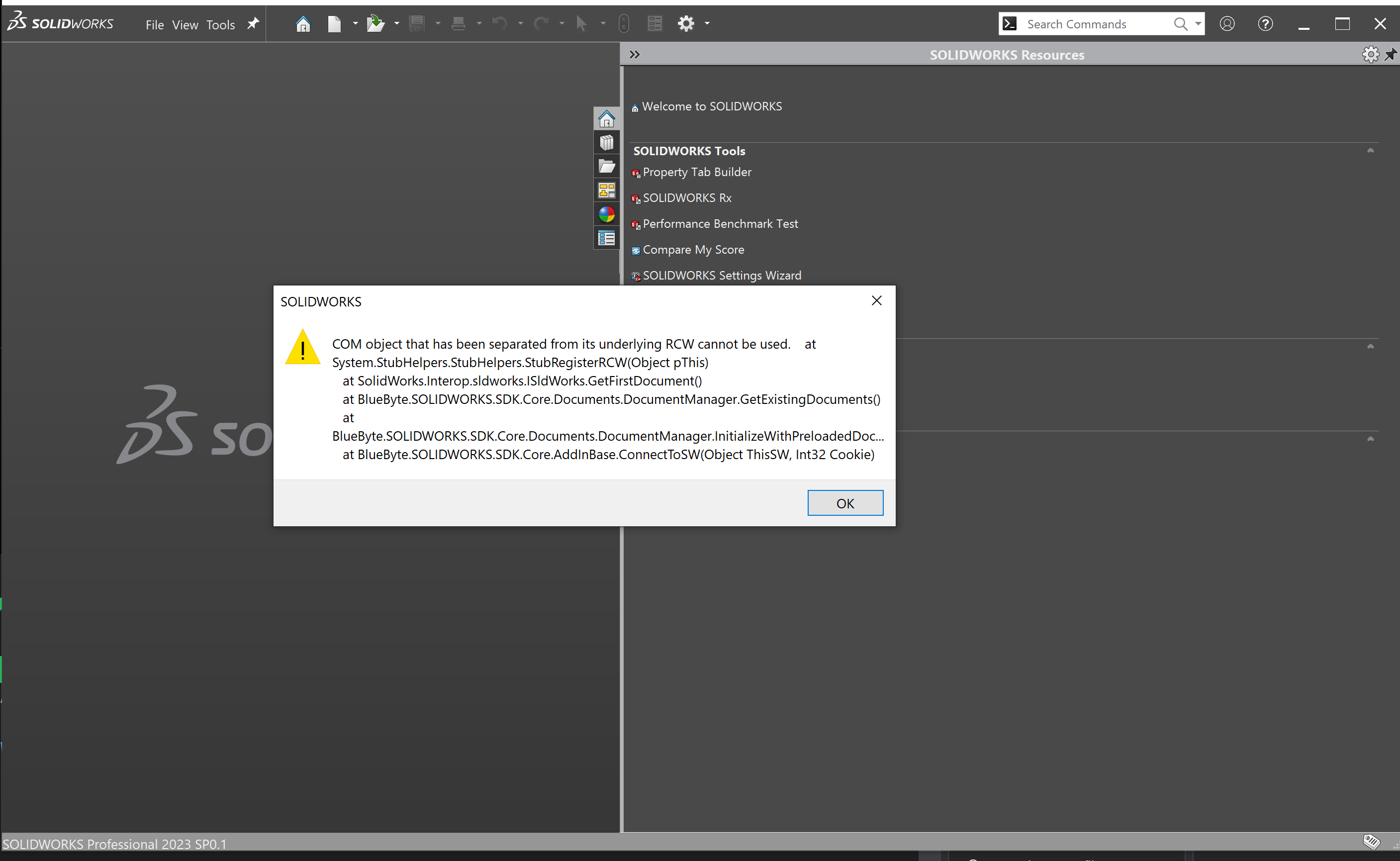Click the warning icon in error dialog

(302, 347)
